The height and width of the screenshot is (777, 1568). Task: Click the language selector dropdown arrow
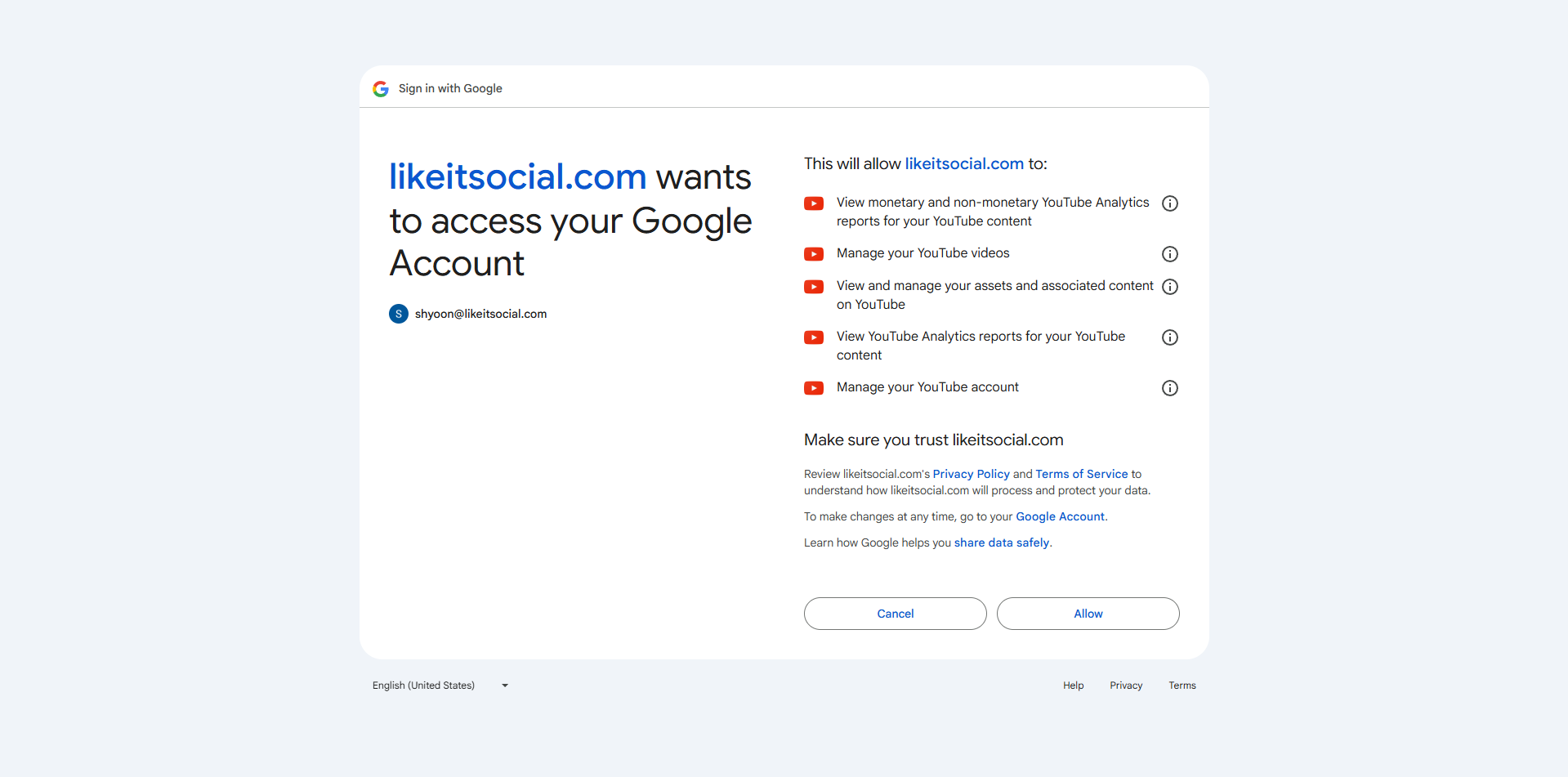click(505, 685)
